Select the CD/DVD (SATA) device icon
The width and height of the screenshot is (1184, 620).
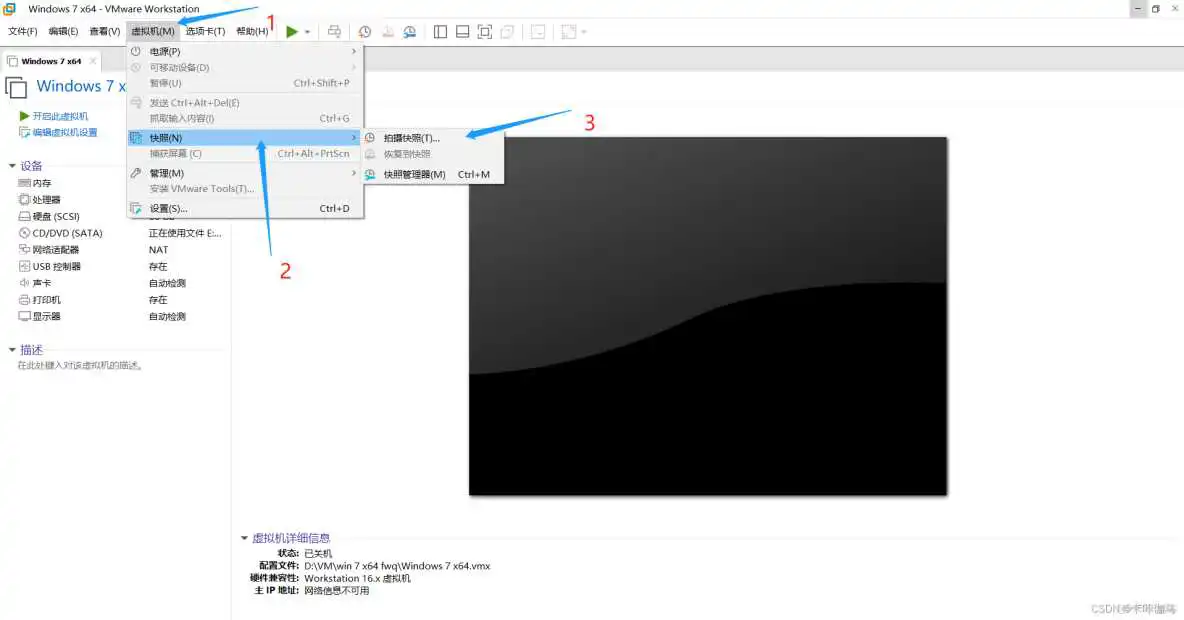coord(24,233)
